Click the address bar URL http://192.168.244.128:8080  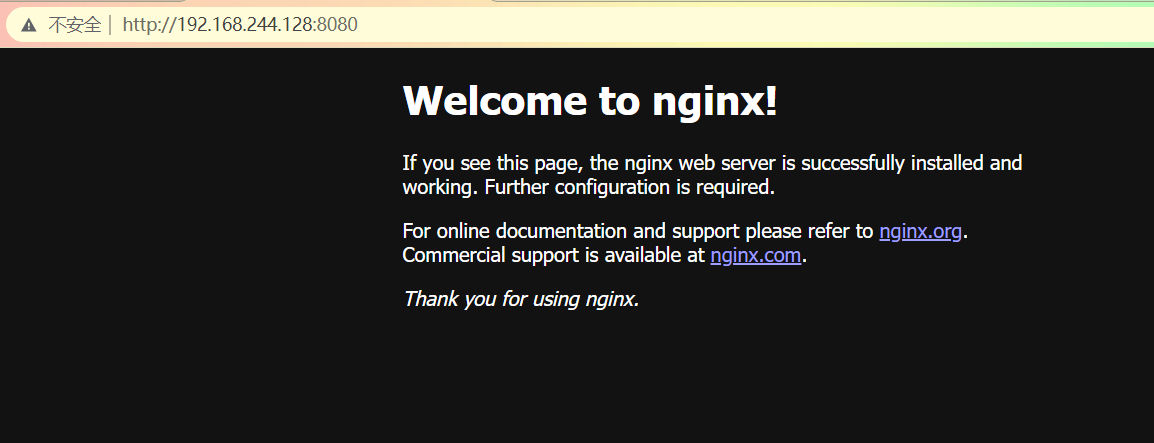pyautogui.click(x=240, y=25)
